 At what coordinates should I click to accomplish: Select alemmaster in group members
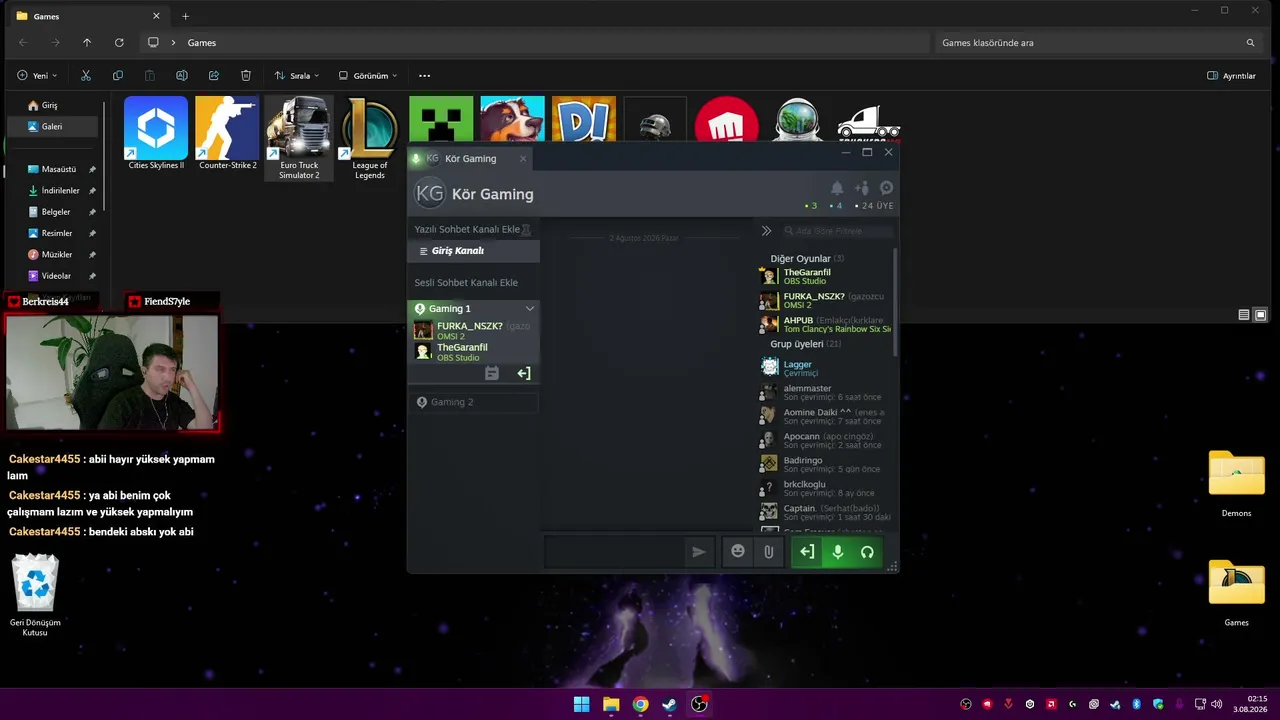824,392
